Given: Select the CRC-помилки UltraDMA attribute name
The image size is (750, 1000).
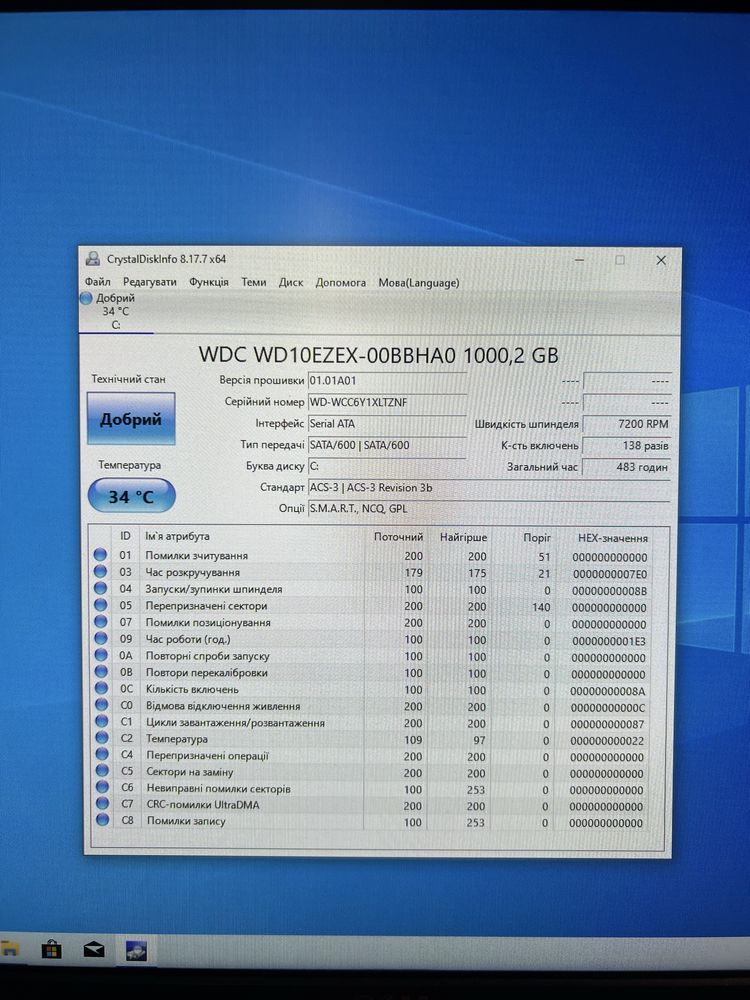Looking at the screenshot, I should point(203,805).
